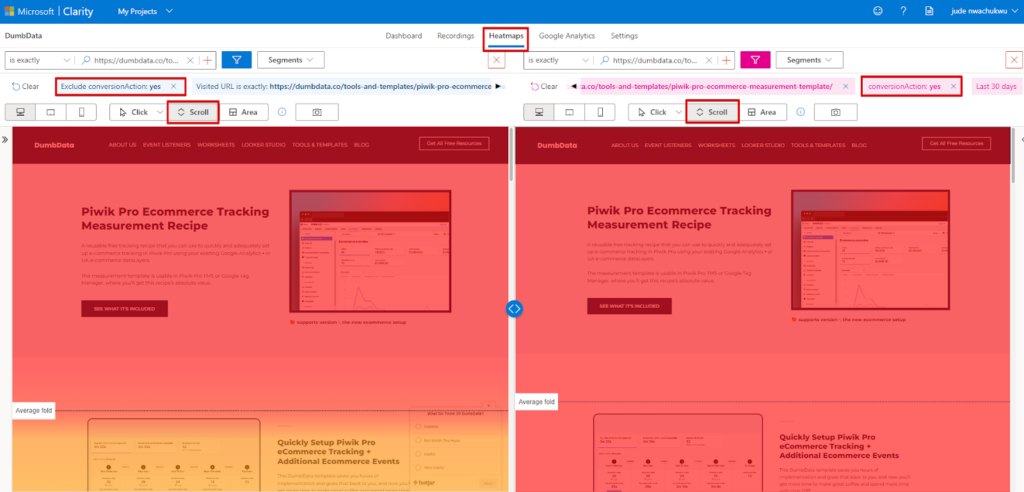Select tablet device view in left pane

click(51, 112)
